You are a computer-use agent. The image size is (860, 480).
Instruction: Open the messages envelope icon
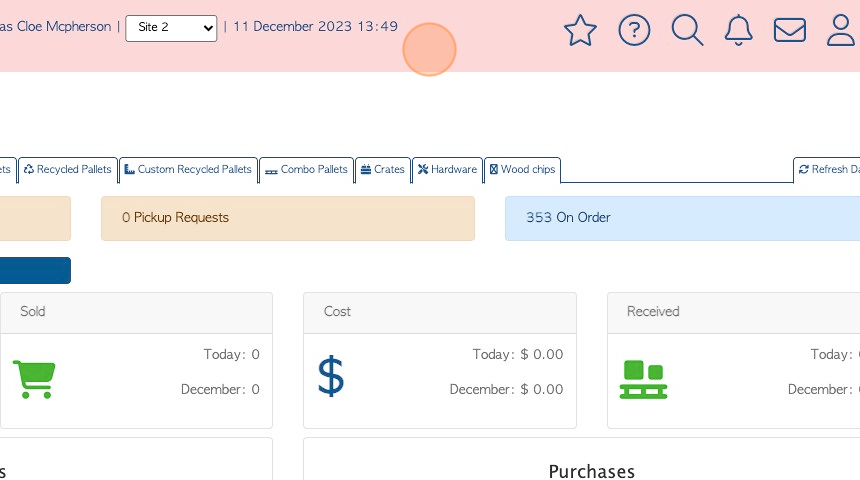[790, 30]
